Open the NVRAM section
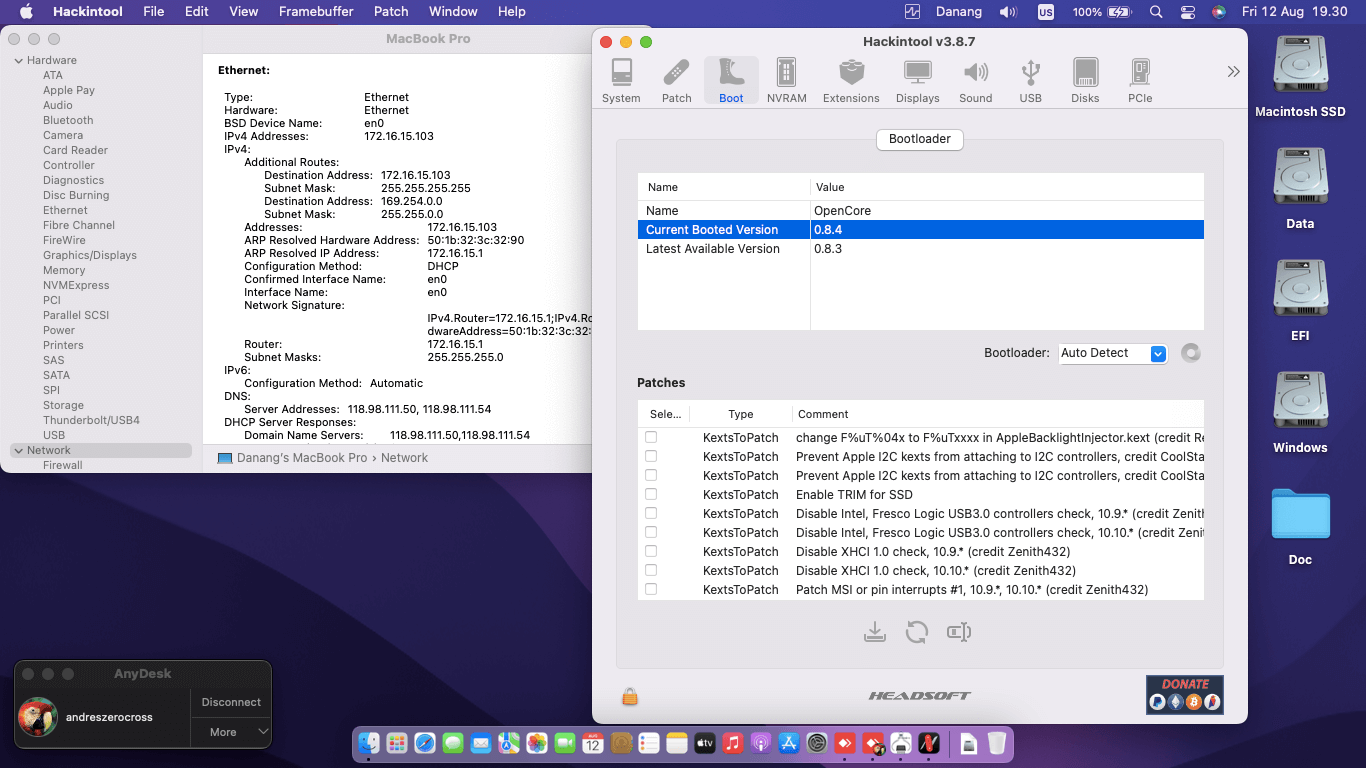 (x=786, y=81)
